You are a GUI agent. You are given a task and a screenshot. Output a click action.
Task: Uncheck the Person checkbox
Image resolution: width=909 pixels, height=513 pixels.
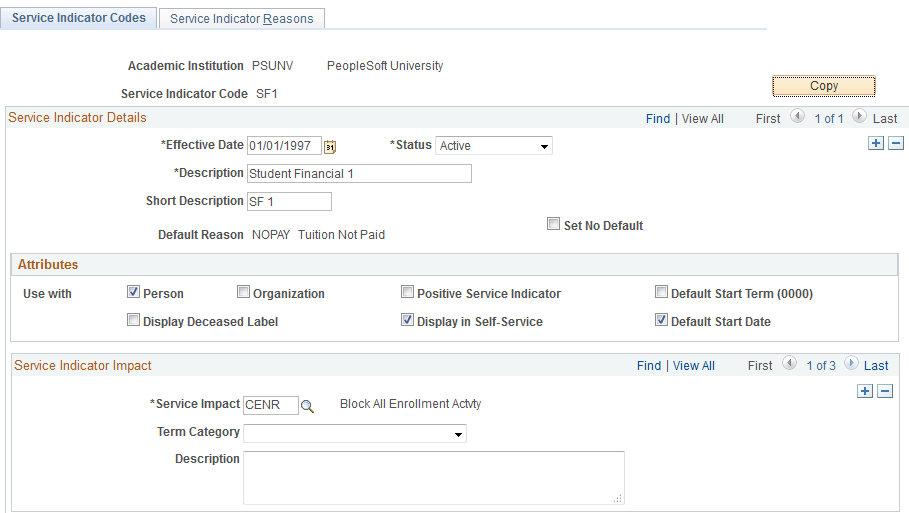click(x=133, y=293)
